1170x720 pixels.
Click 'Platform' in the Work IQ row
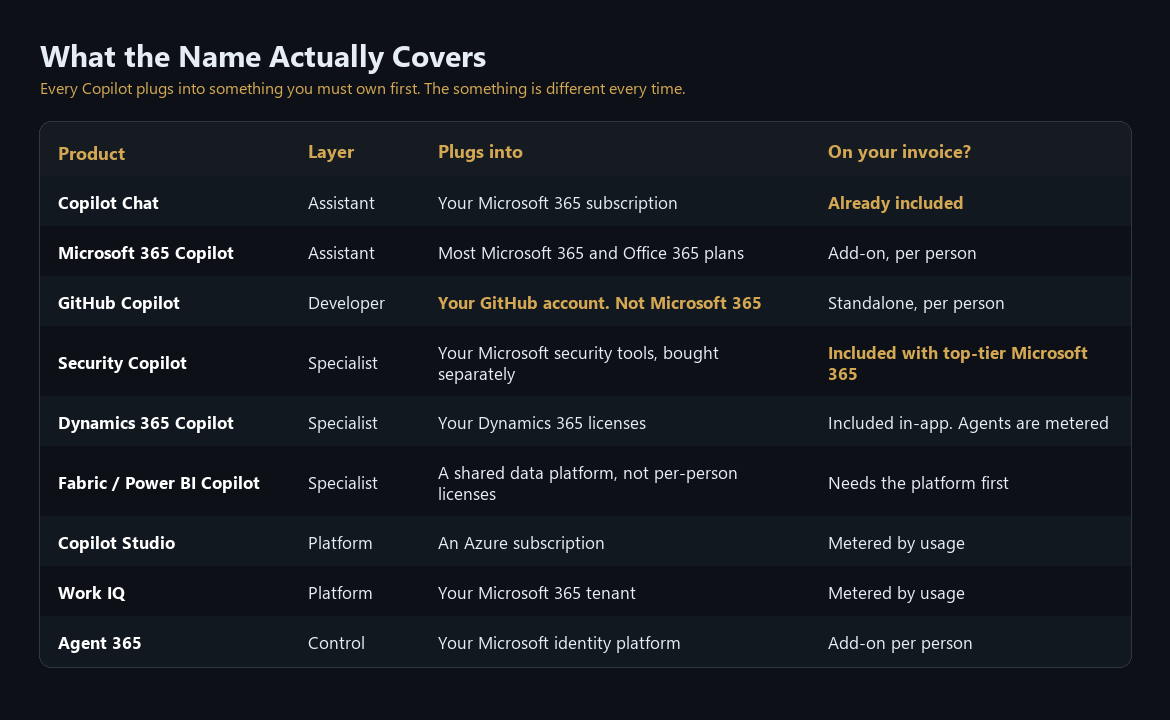[x=340, y=593]
